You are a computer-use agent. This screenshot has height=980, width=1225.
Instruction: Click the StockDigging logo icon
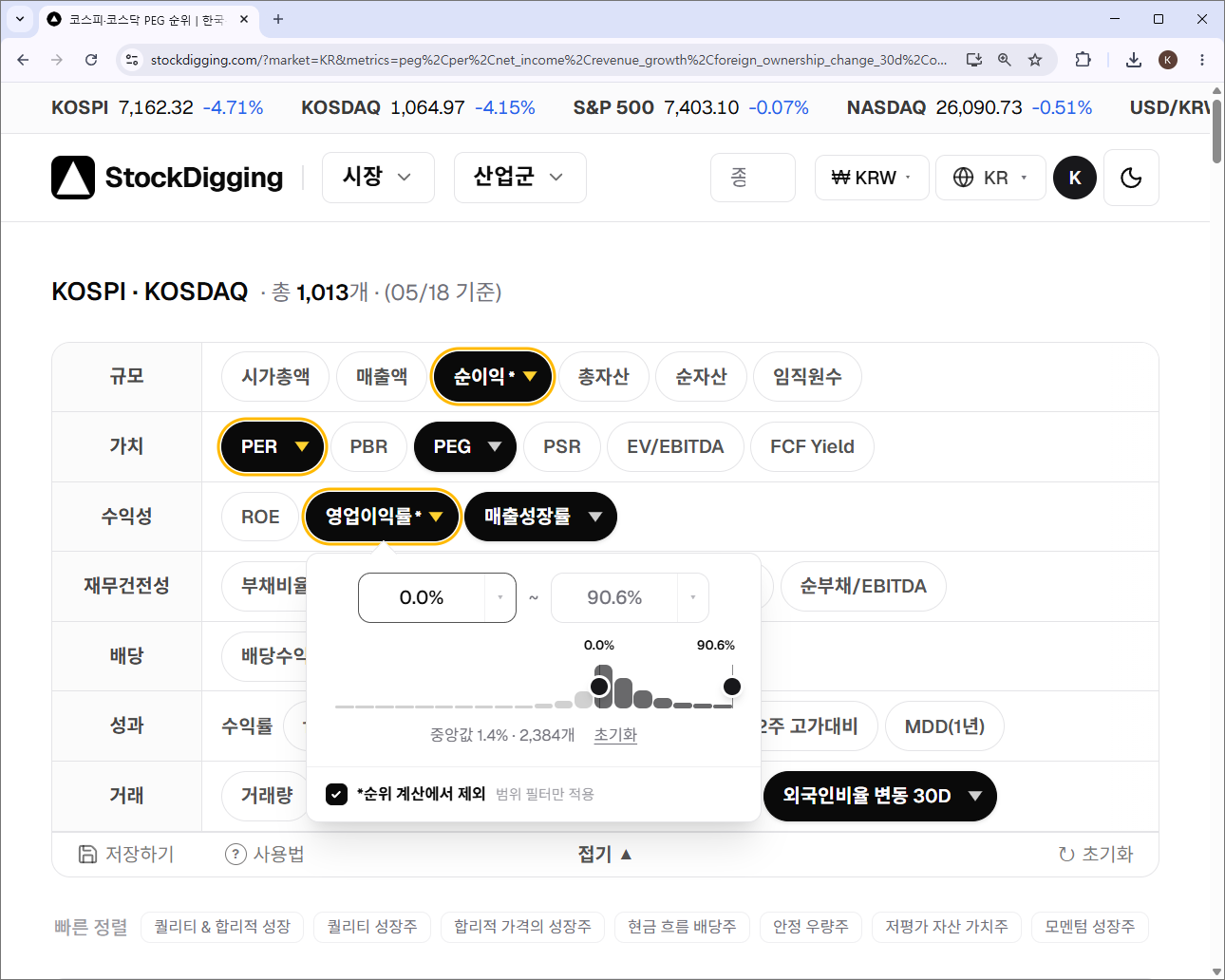73,178
